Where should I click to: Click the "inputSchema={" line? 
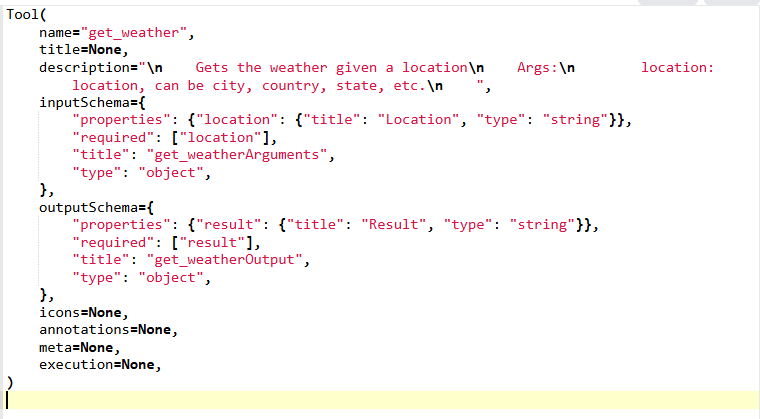(92, 102)
